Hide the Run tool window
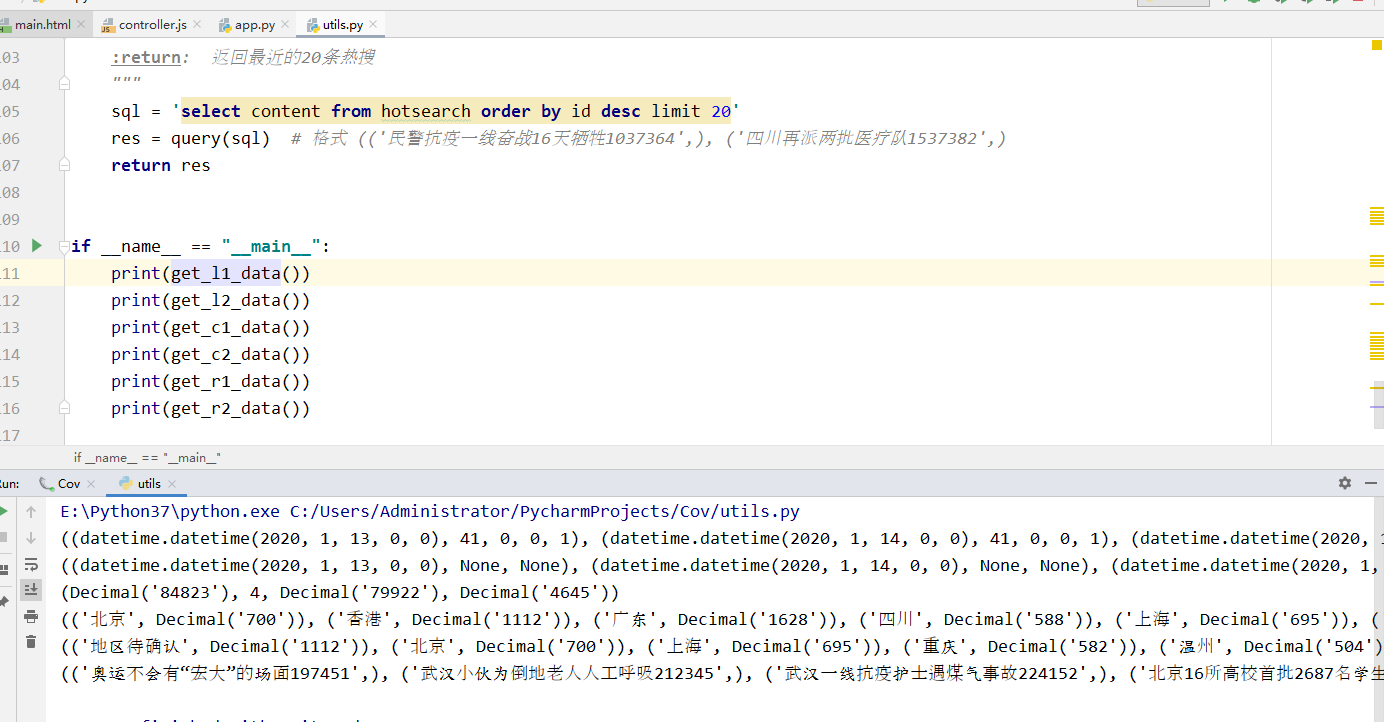The width and height of the screenshot is (1384, 722). pos(1372,483)
